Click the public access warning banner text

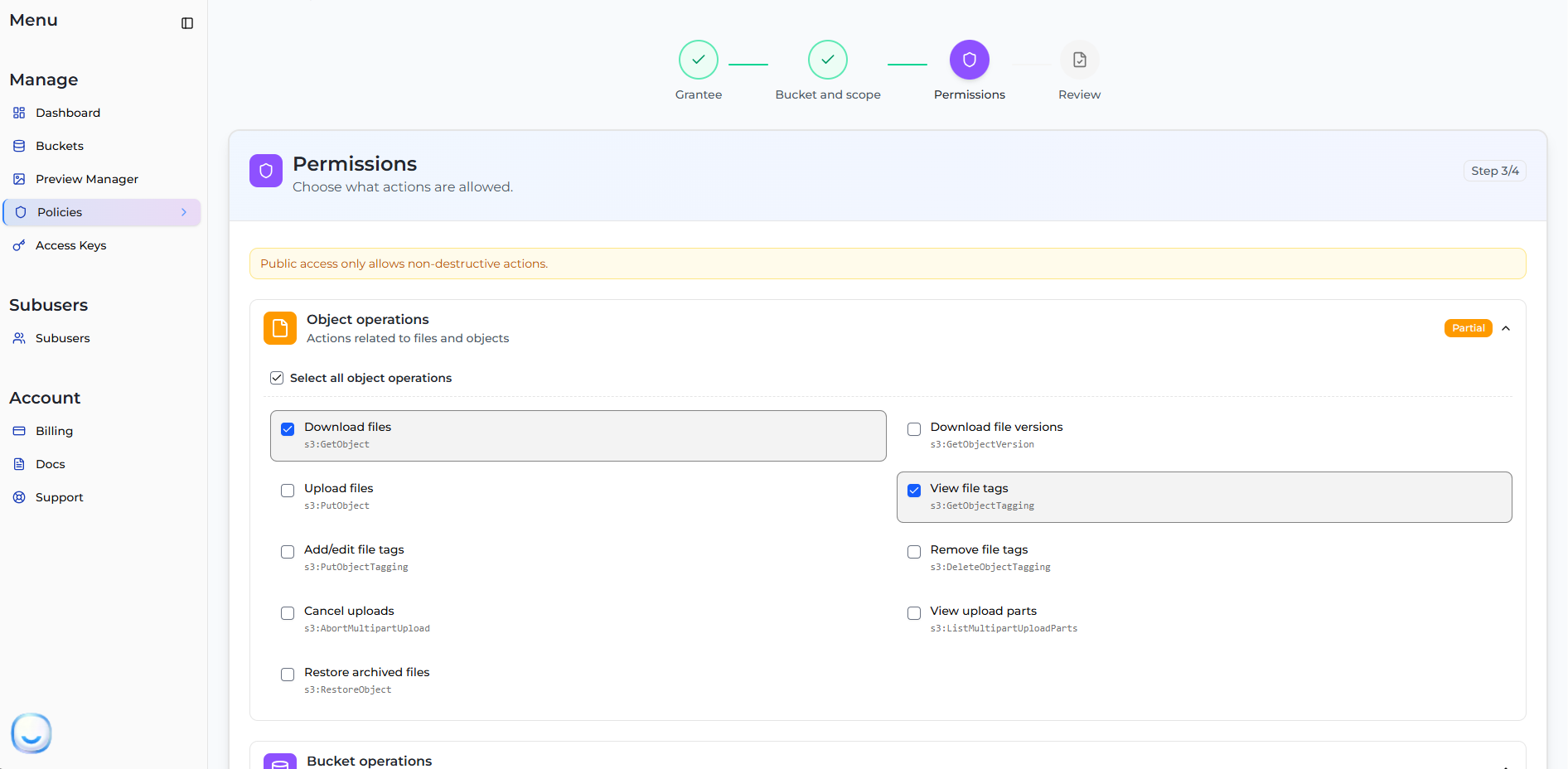tap(404, 264)
